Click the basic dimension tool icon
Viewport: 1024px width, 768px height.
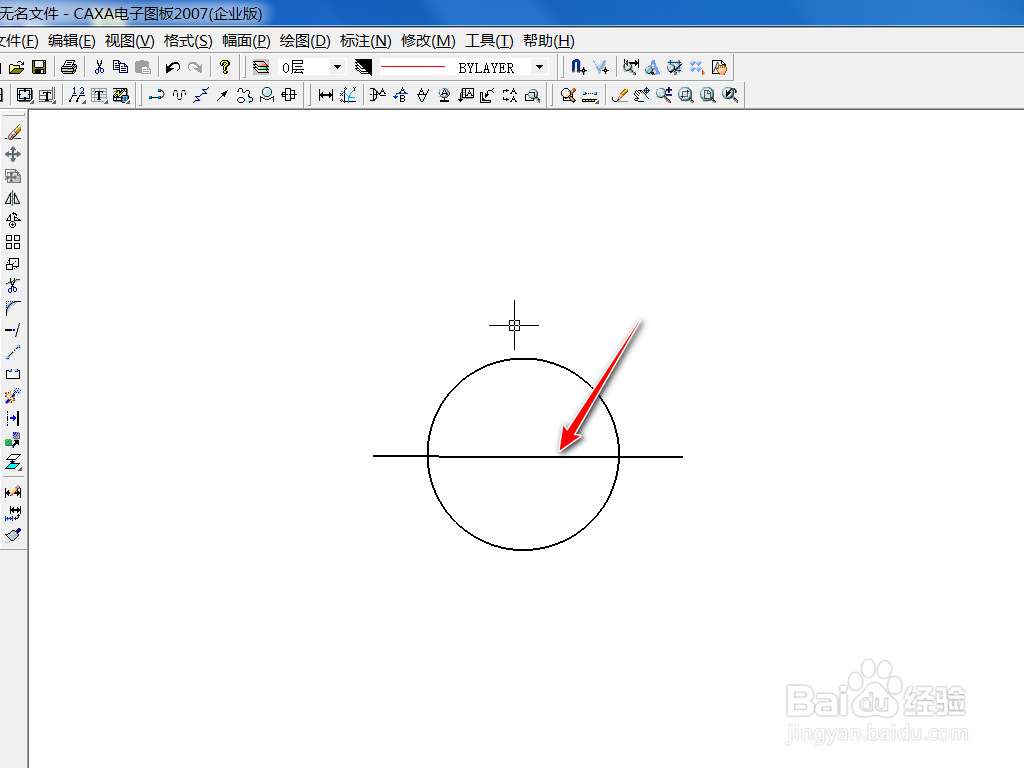tap(325, 95)
